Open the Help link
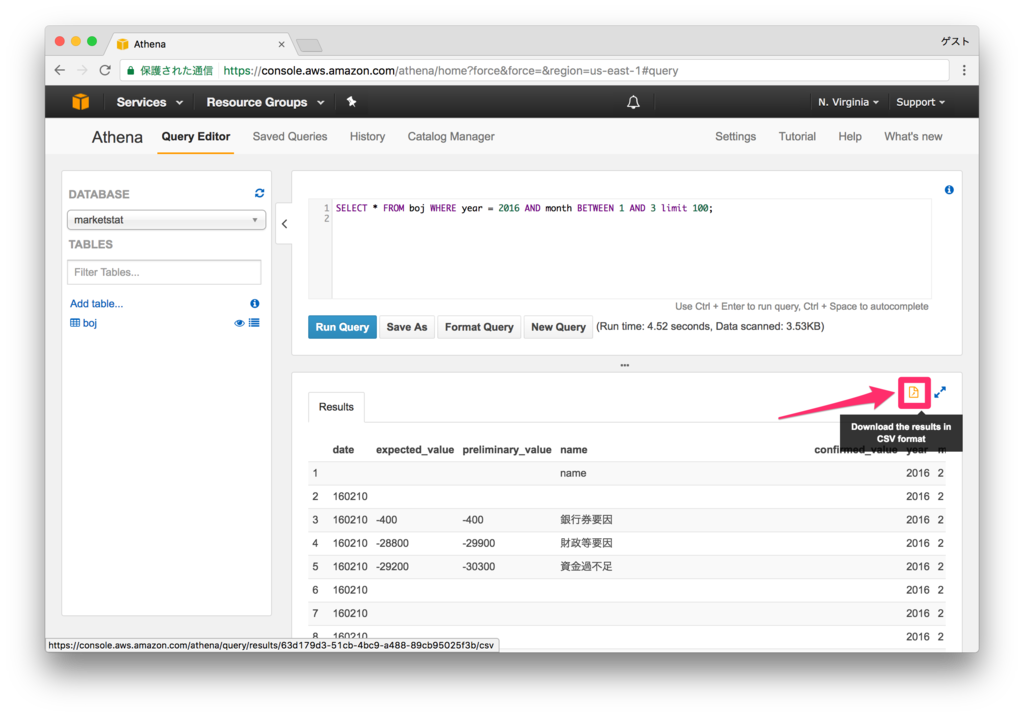The image size is (1024, 717). click(850, 136)
